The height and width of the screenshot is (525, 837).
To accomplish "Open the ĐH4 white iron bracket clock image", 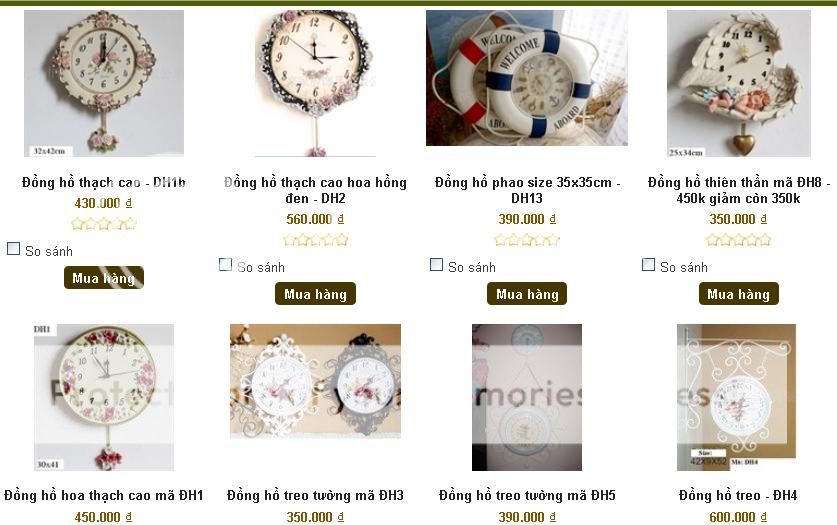I will [x=737, y=397].
